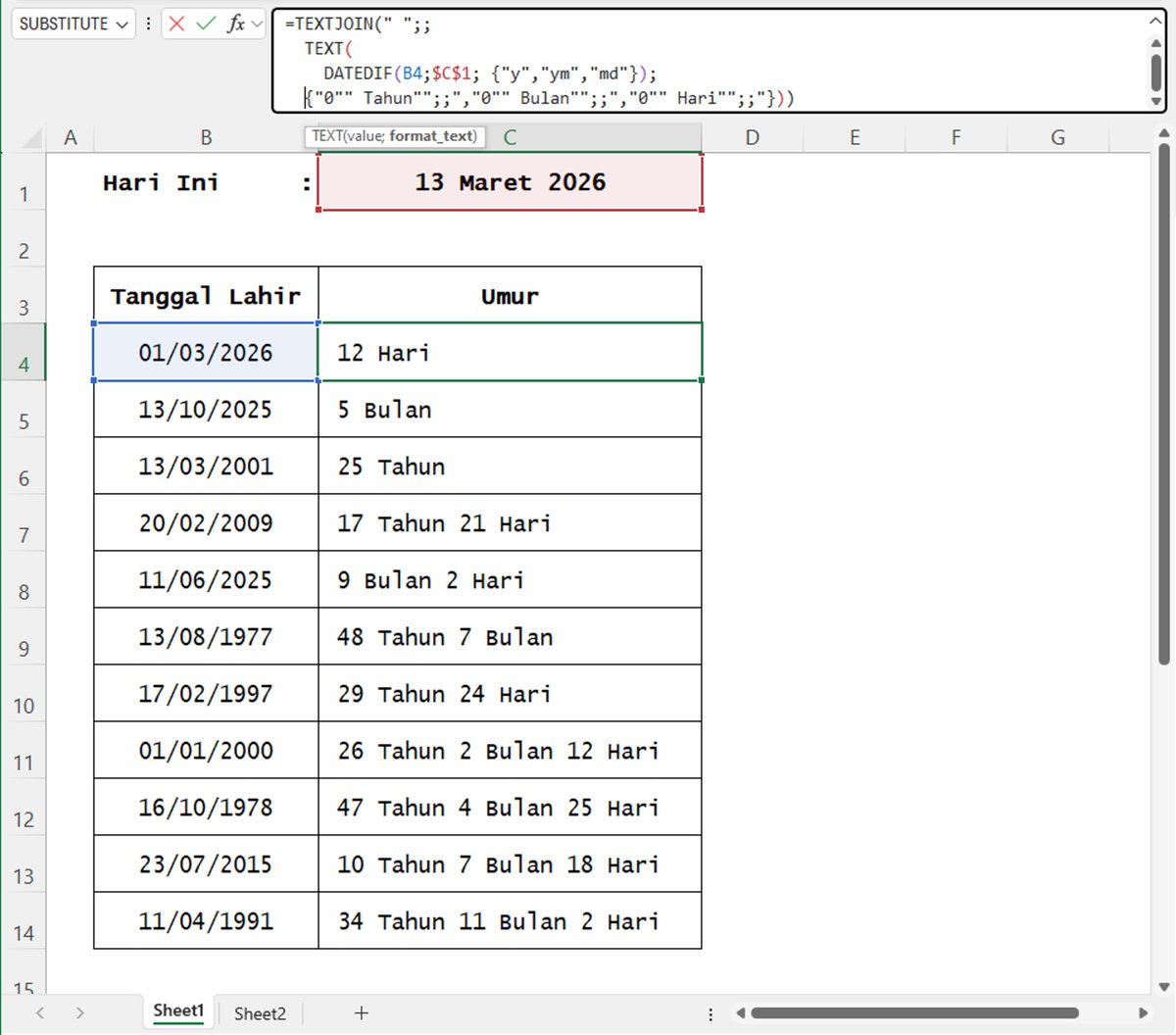
Task: Click format_text argument in tooltip
Action: pos(432,136)
